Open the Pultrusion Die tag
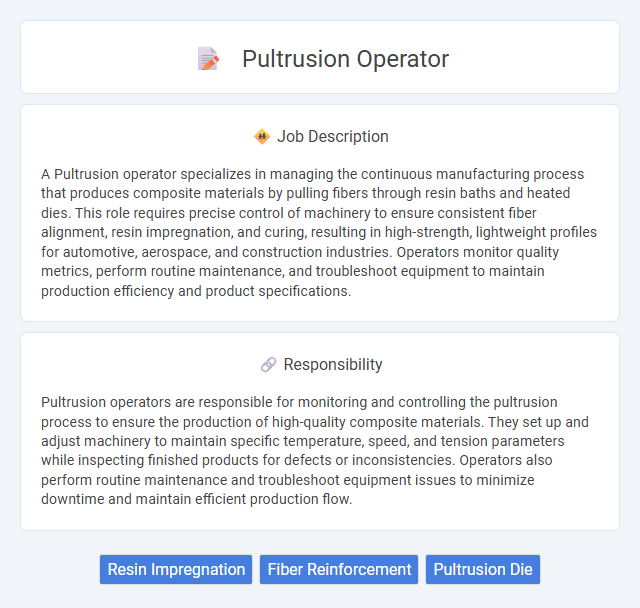 pos(483,569)
